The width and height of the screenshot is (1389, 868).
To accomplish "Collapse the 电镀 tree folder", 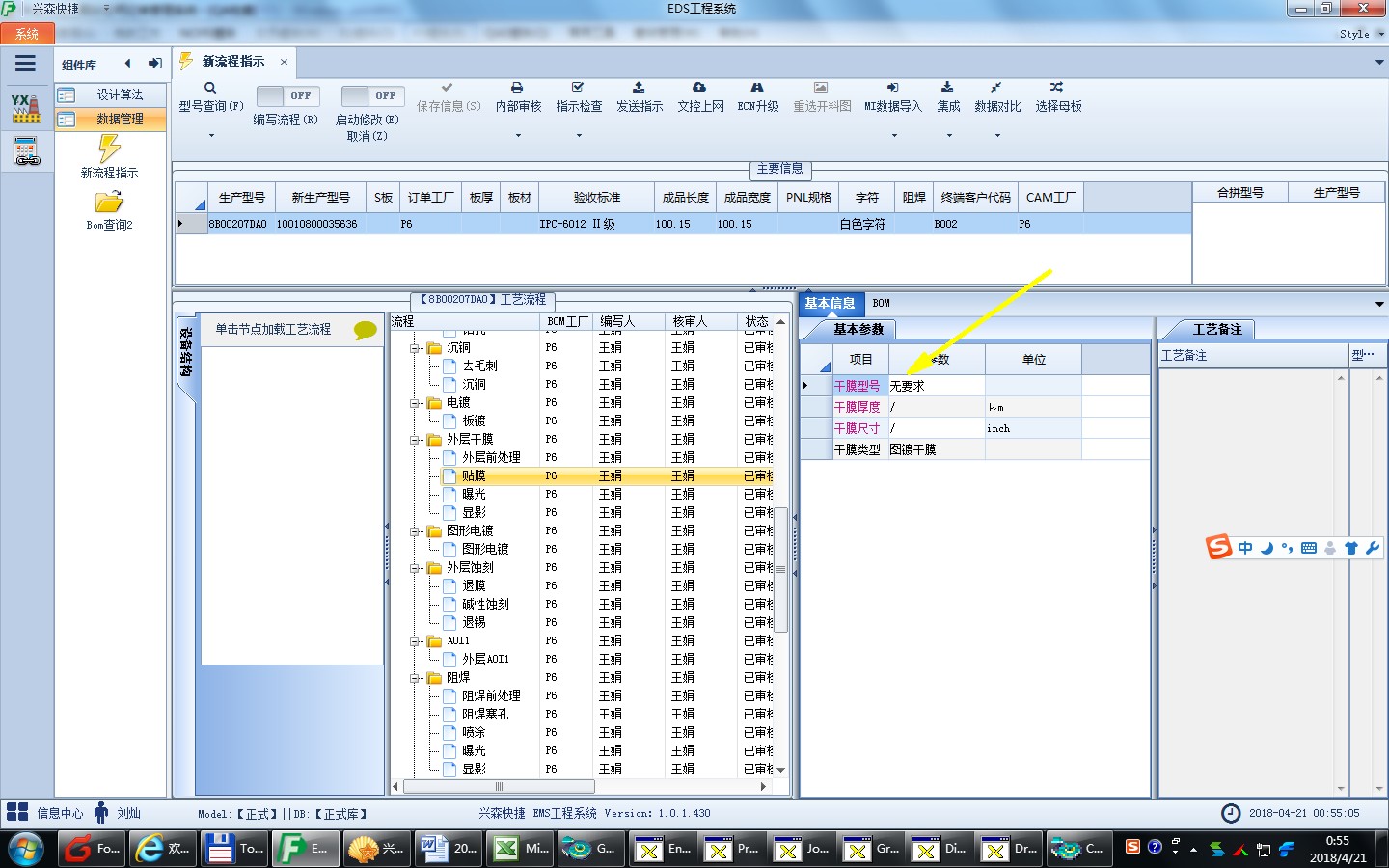I will click(414, 403).
